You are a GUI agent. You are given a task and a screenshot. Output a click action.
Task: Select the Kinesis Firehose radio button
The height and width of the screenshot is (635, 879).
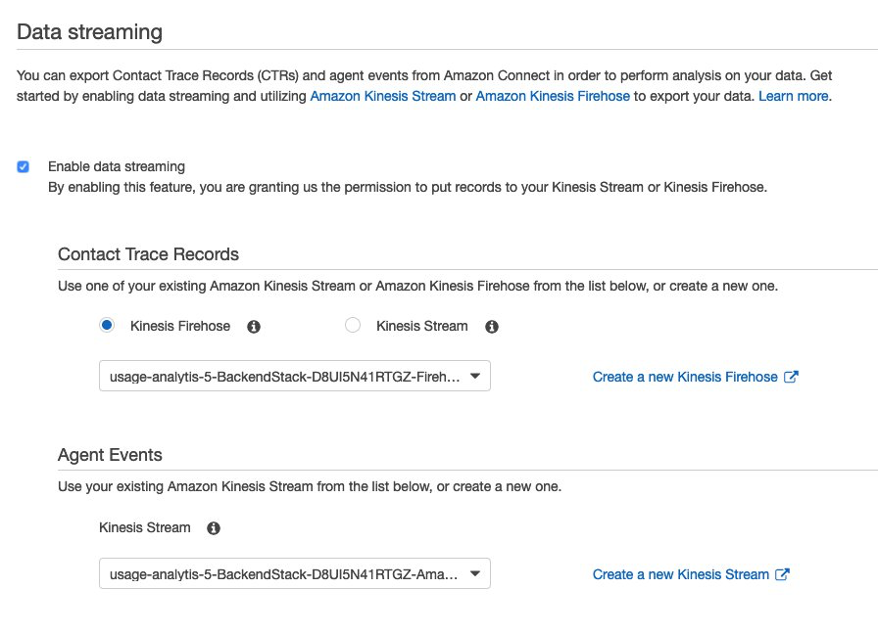point(107,326)
